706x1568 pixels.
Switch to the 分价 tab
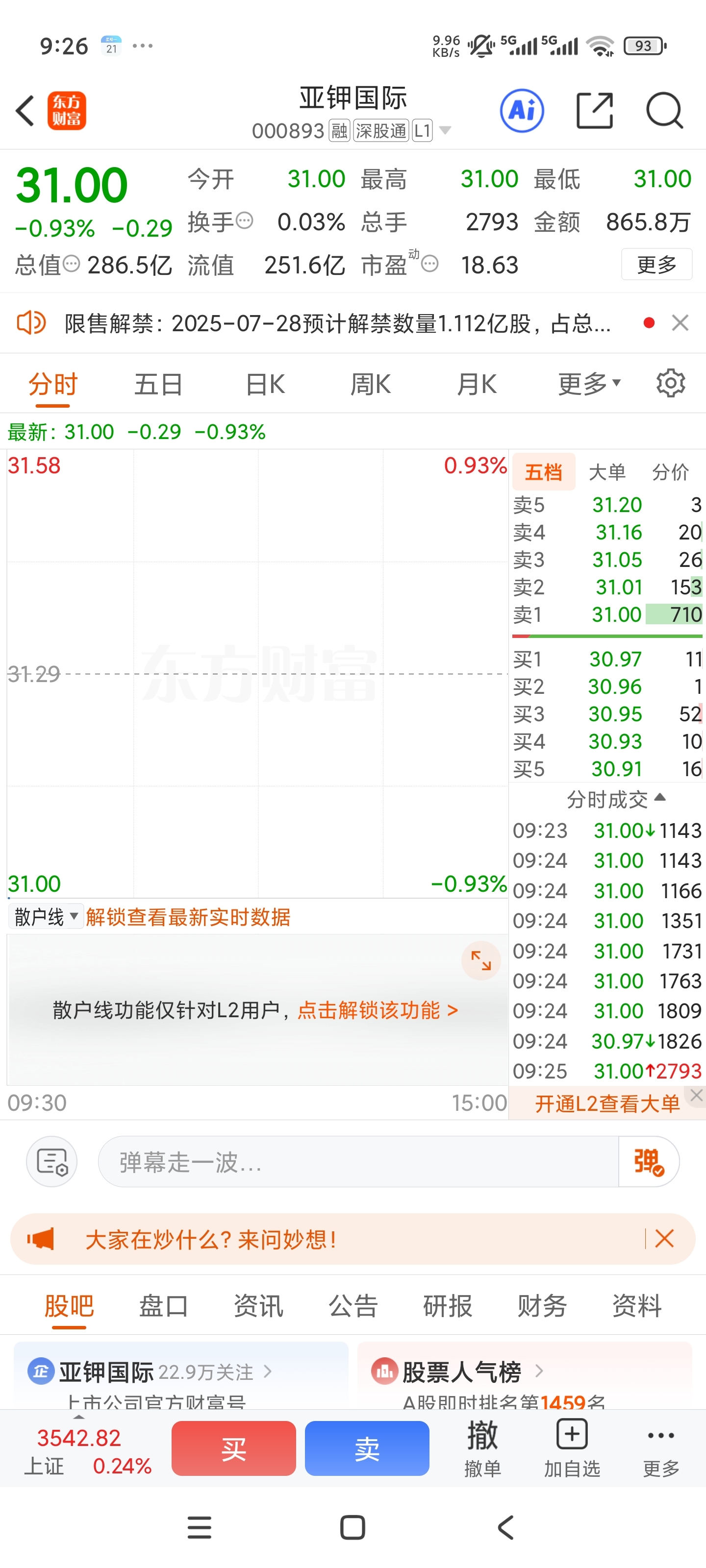(x=670, y=472)
